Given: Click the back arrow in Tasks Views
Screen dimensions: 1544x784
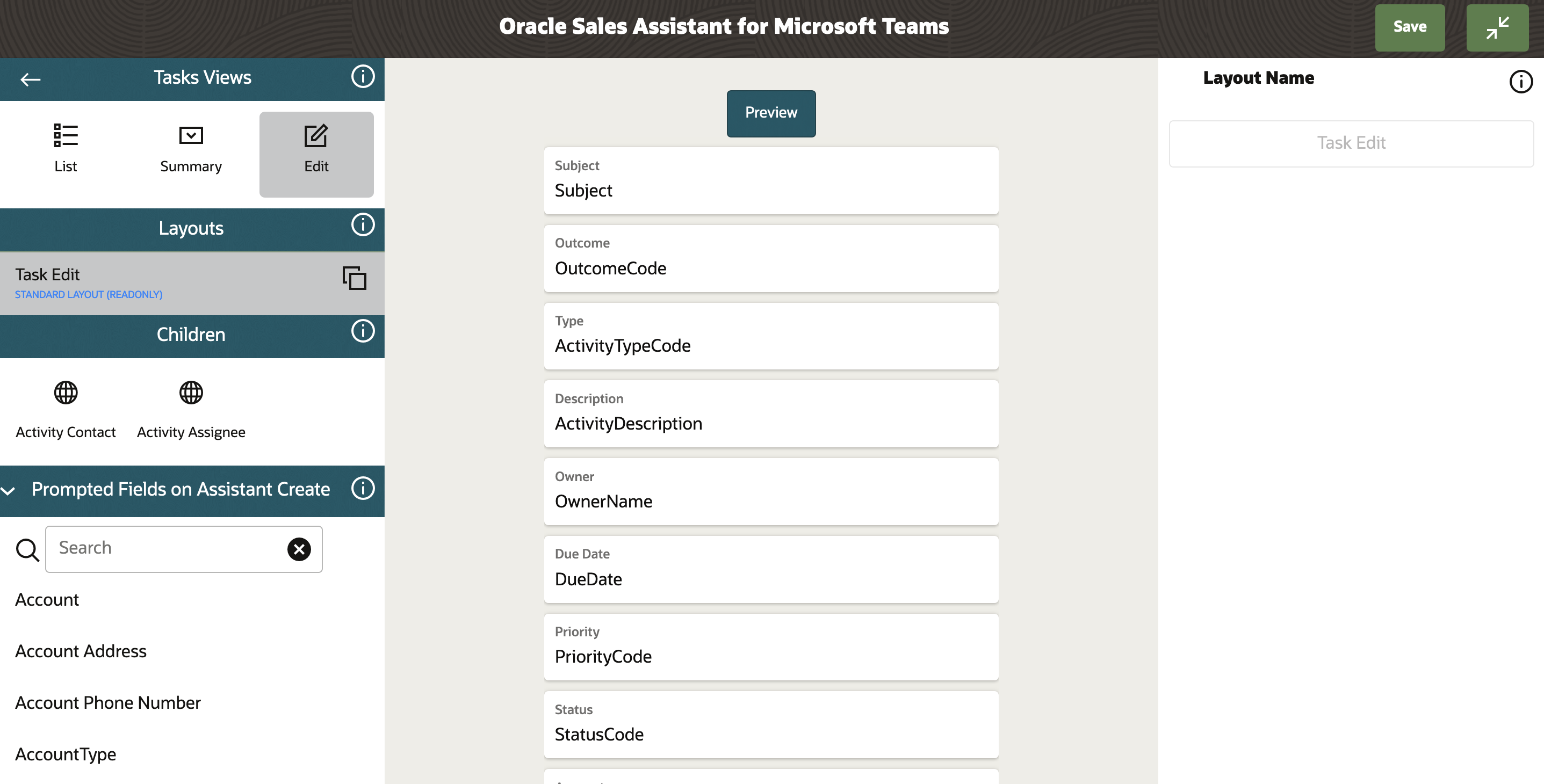Looking at the screenshot, I should (30, 79).
